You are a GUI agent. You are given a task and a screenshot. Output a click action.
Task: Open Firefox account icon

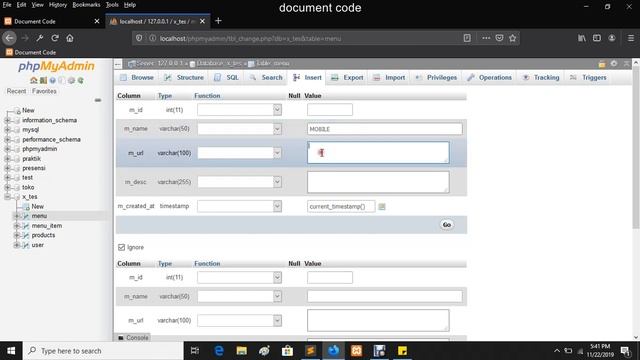(x=611, y=38)
